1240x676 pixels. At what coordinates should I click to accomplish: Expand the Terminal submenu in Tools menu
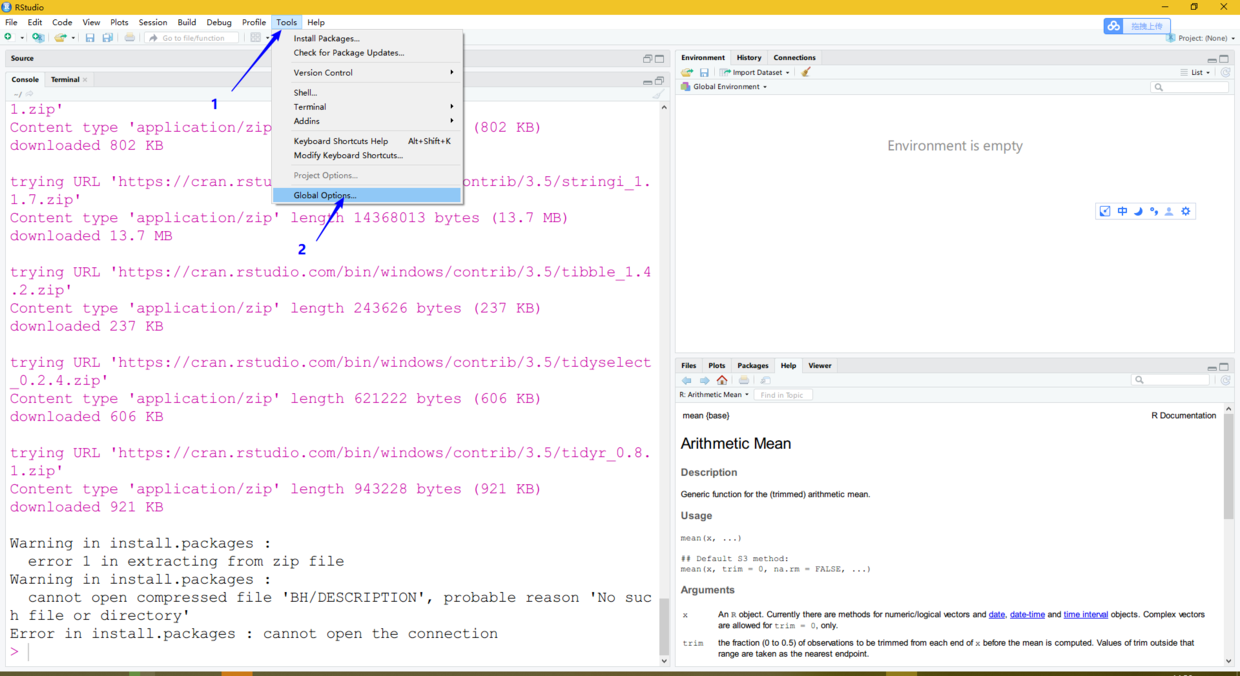(368, 107)
